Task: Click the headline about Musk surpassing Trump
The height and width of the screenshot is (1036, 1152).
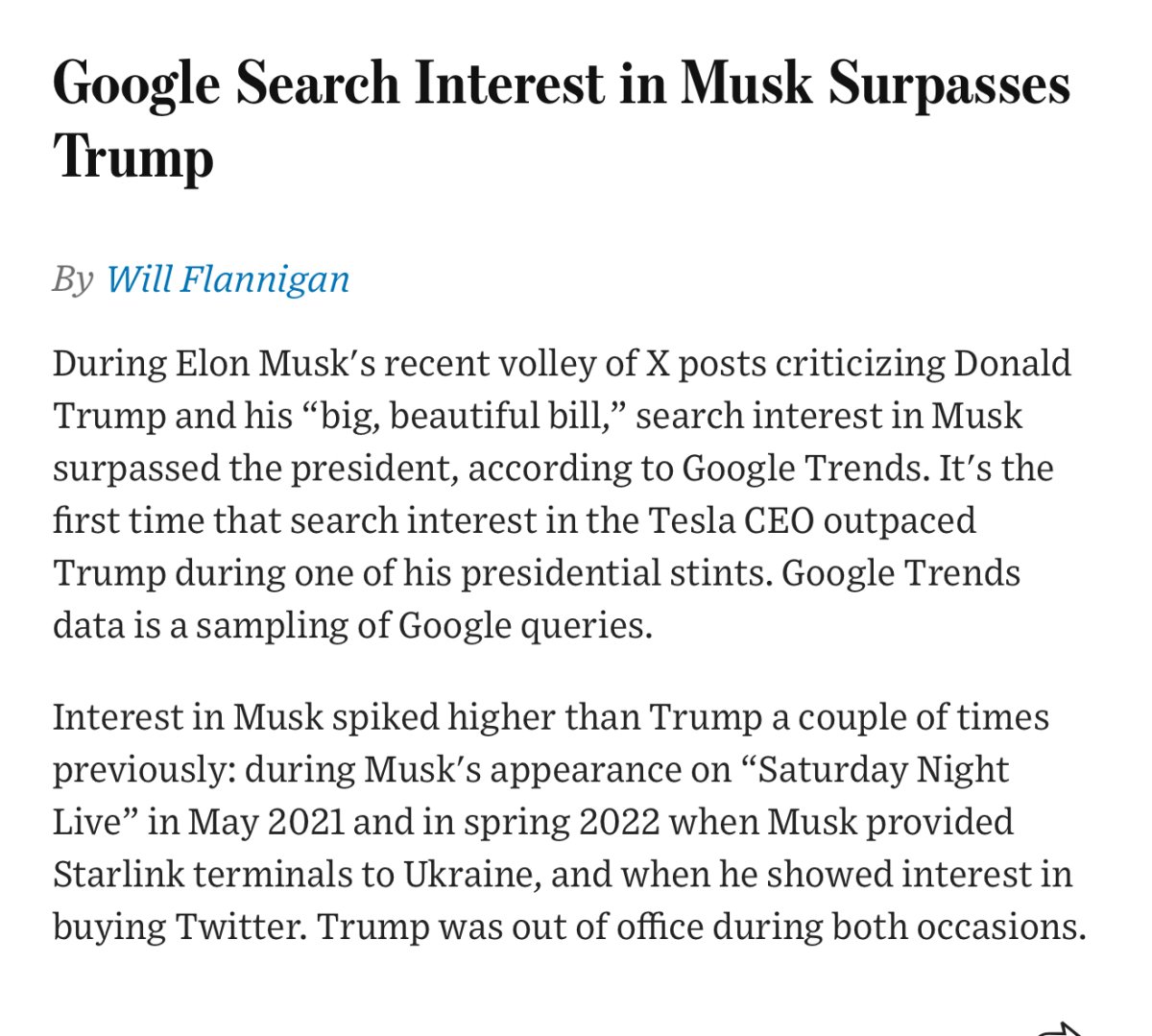Action: (x=562, y=119)
